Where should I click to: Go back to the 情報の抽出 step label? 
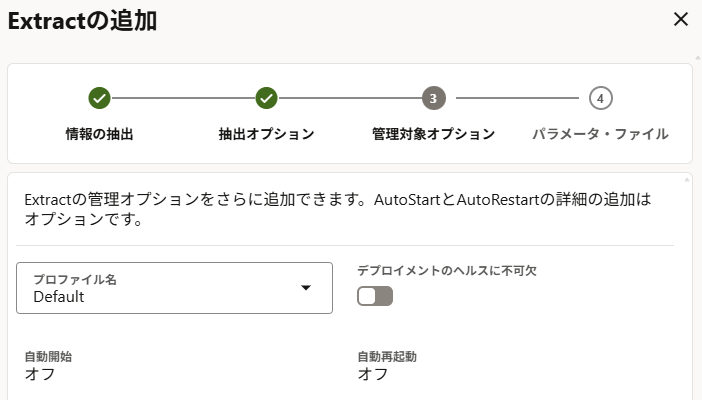pos(99,133)
